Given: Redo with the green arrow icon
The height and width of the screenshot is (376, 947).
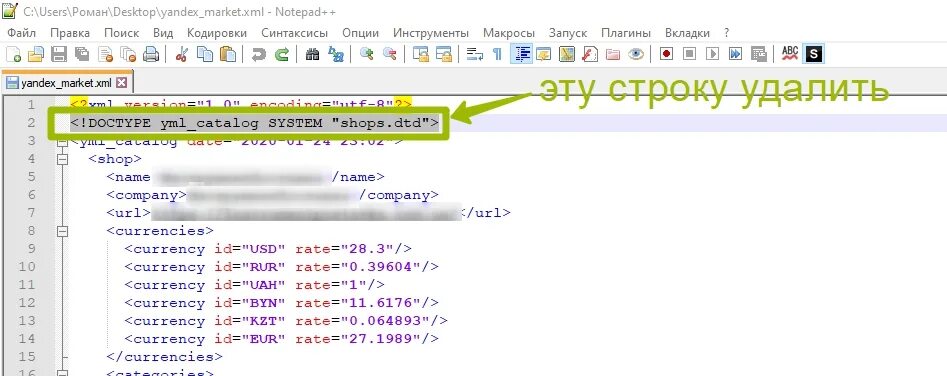Looking at the screenshot, I should (281, 54).
